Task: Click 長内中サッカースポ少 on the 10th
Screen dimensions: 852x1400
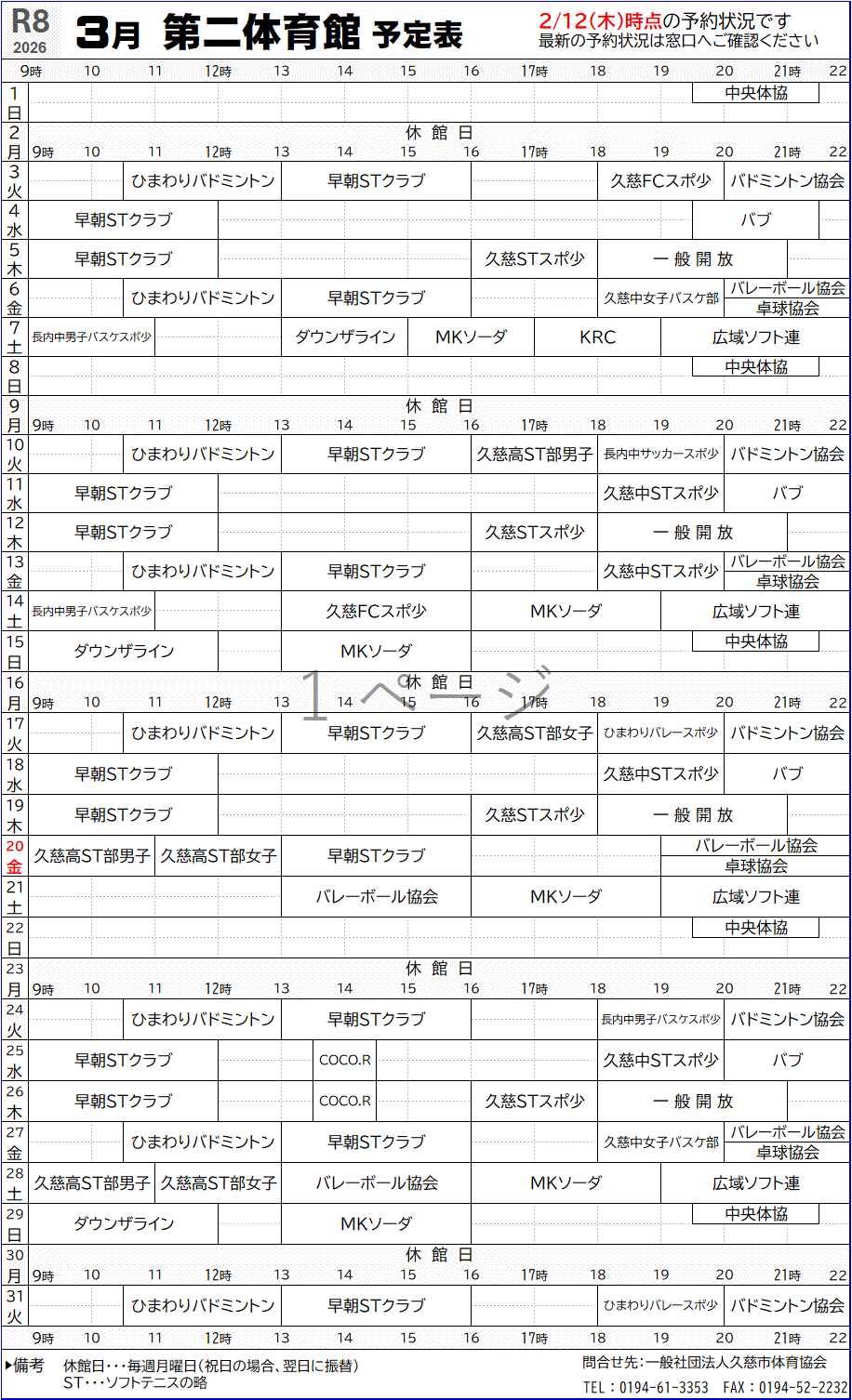Action: [x=660, y=455]
